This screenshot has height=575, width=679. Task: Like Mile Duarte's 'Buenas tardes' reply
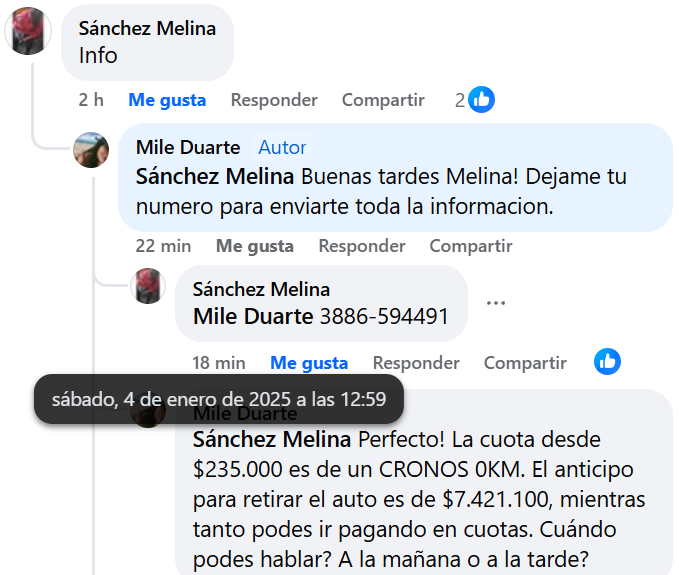[x=255, y=246]
